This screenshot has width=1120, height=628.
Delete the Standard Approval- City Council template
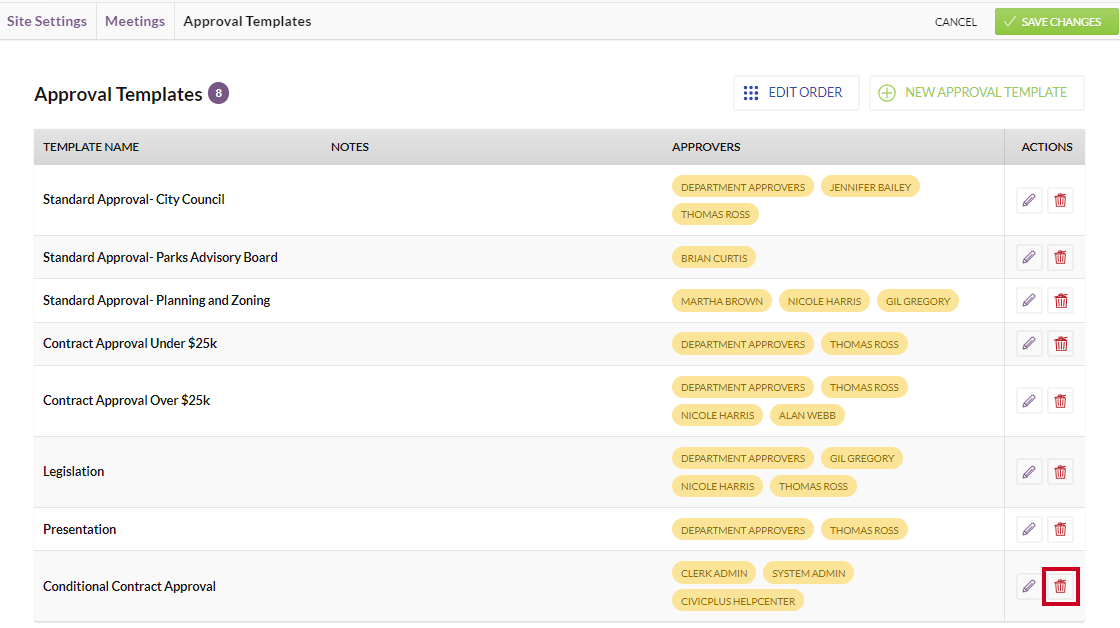[1061, 200]
